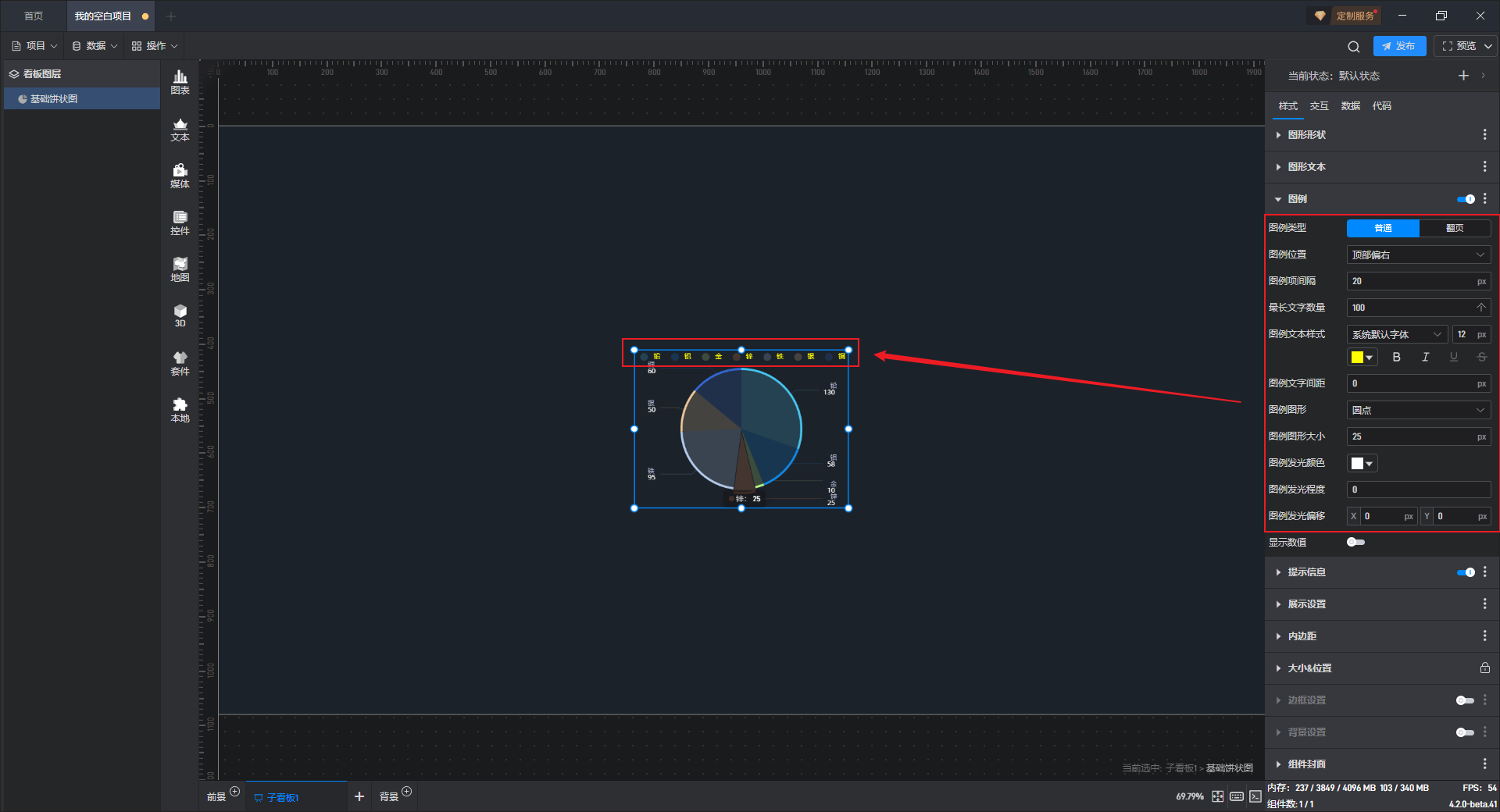This screenshot has height=812, width=1500.
Task: Open the 文本 text components icon
Action: coord(180,130)
